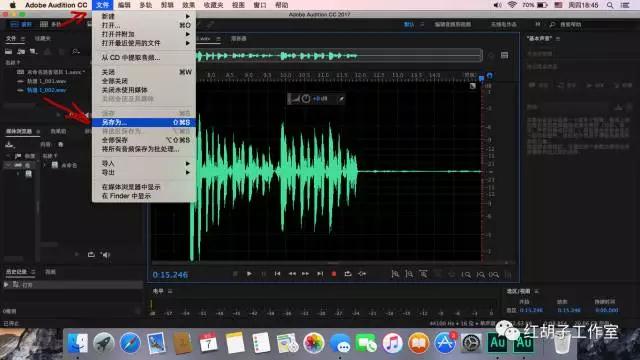Click the HUD volume gain knob
This screenshot has width=640, height=360.
pos(306,98)
